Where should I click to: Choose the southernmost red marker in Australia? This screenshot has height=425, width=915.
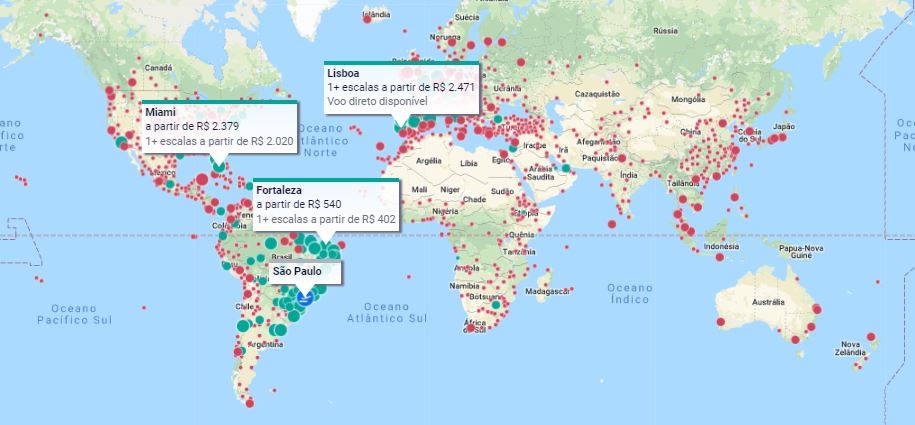[796, 340]
